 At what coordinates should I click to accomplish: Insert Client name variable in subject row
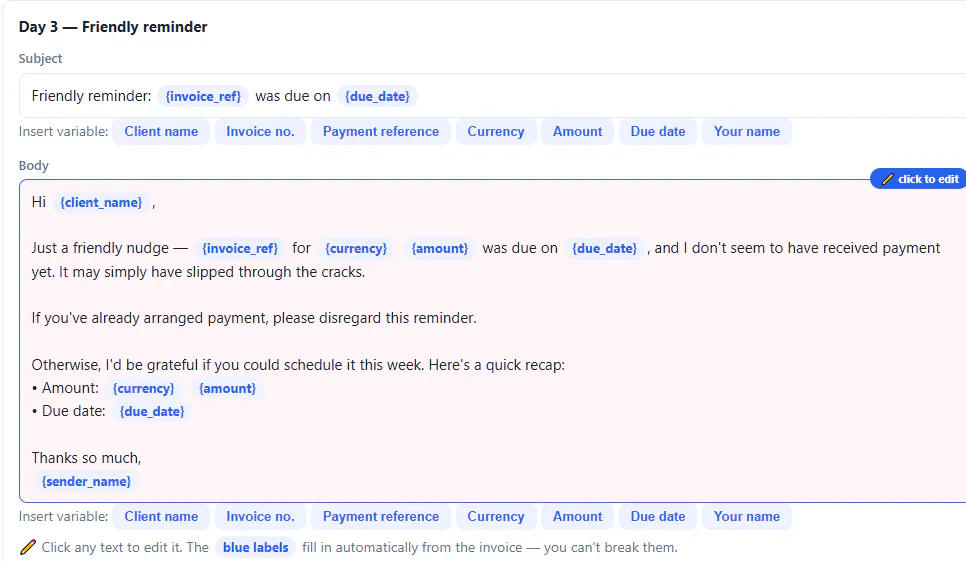(161, 132)
